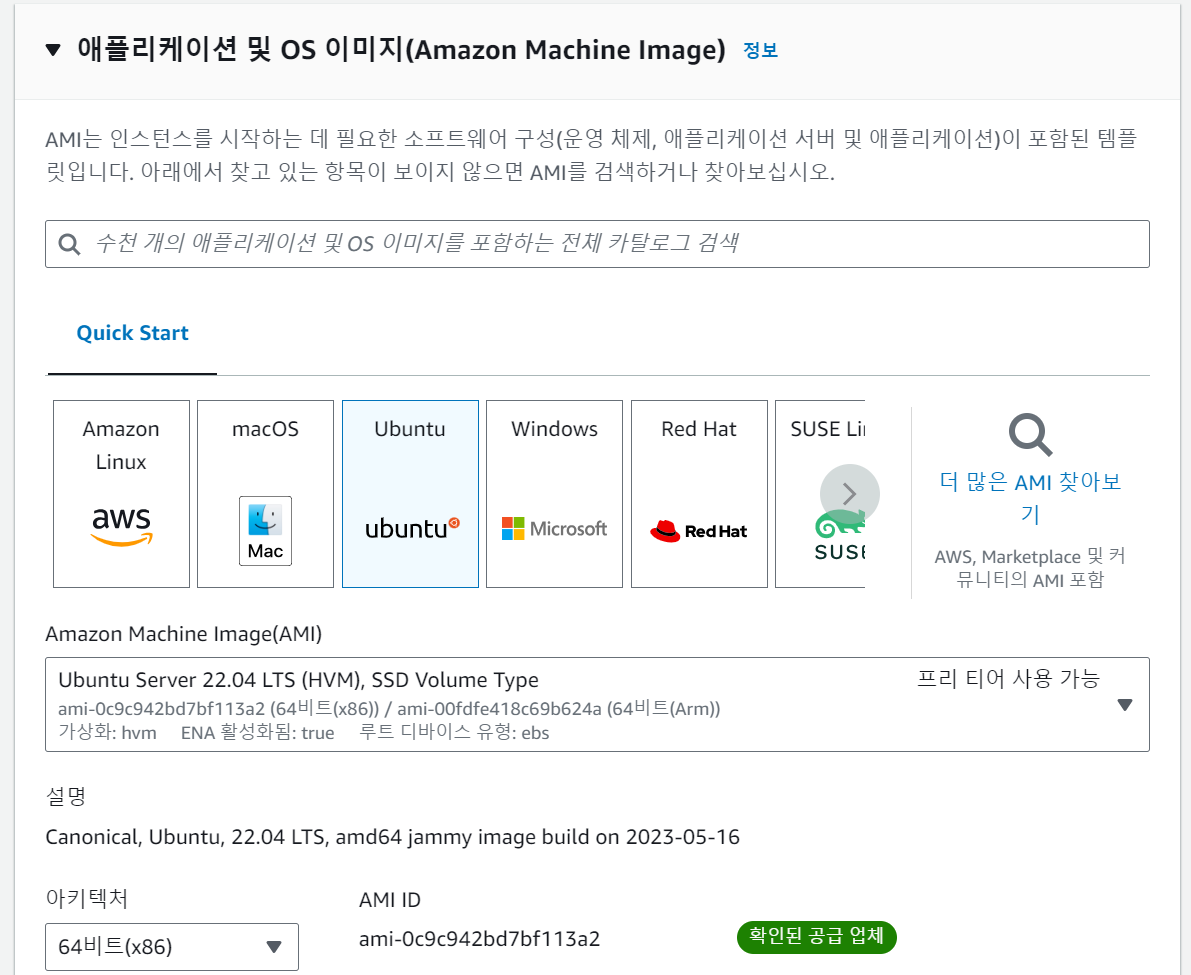Click the large magnifier browse AMI icon
Image resolution: width=1191 pixels, height=975 pixels.
[1030, 434]
